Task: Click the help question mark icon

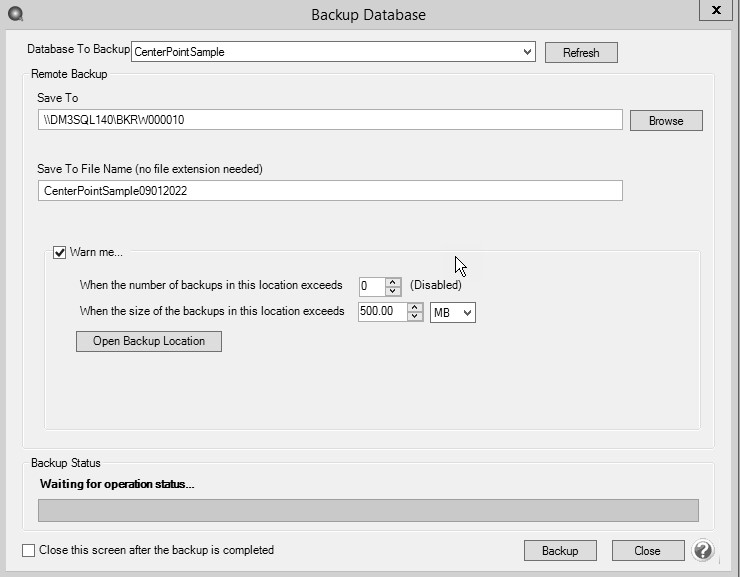Action: pos(703,550)
